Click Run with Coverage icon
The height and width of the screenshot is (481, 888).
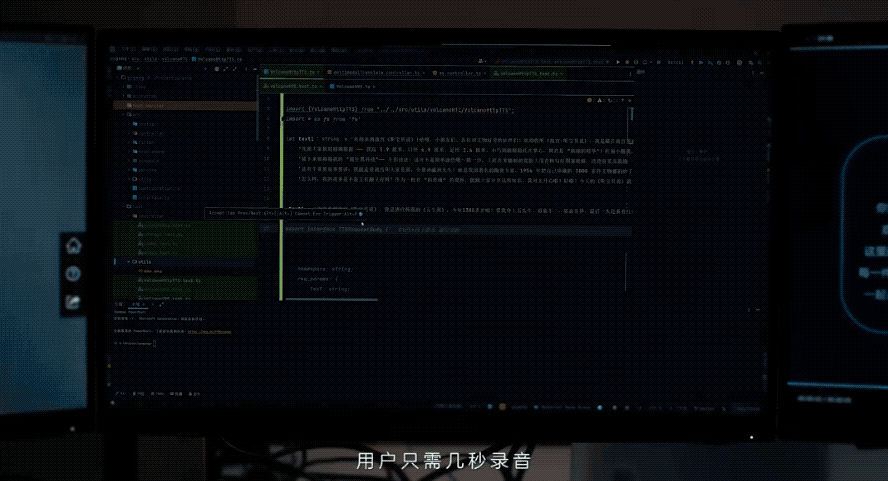click(636, 62)
